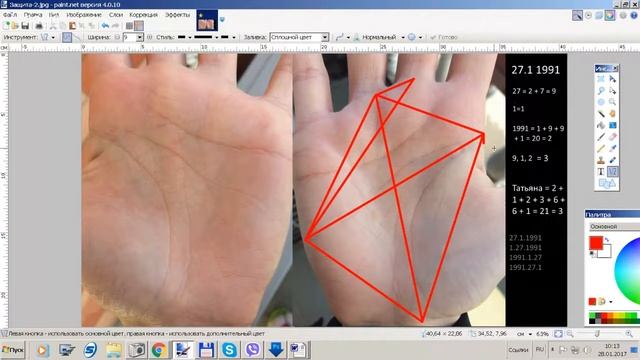Toggle the Colors window visibility
640x360 pixels.
[x=610, y=16]
